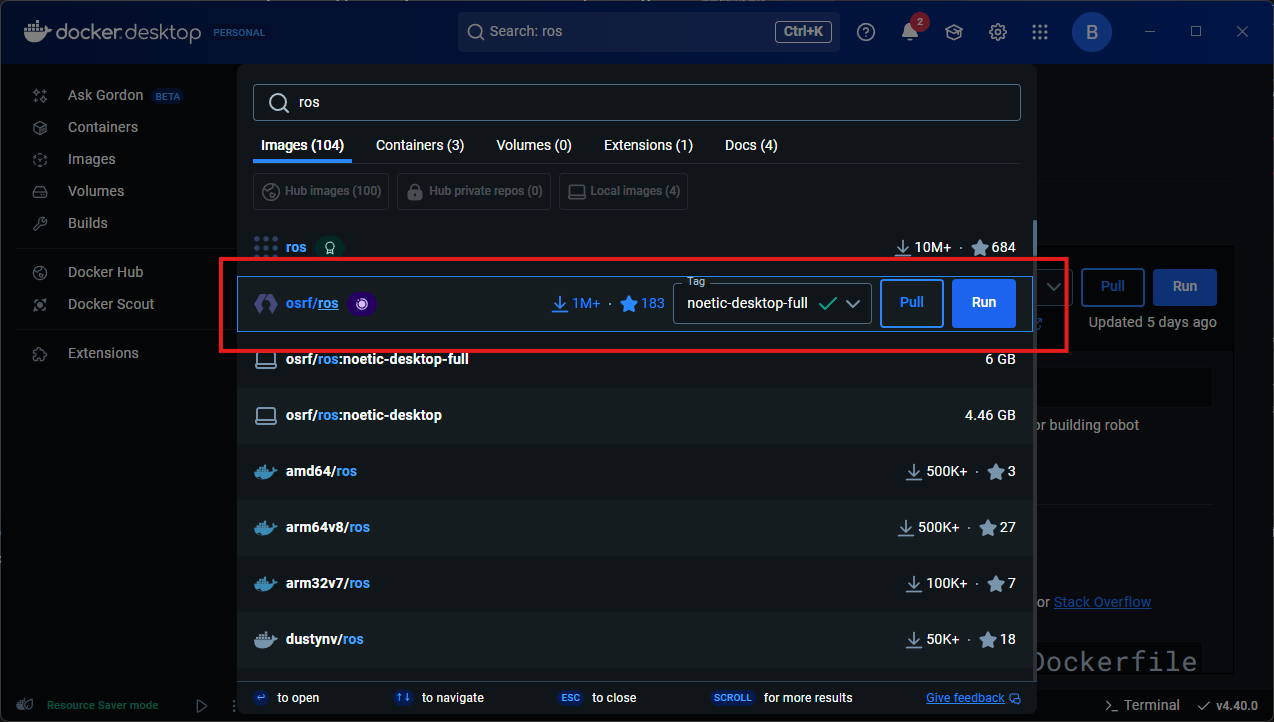Screen dimensions: 1274x722
Task: Switch to the Images (104) tab
Action: 302,146
